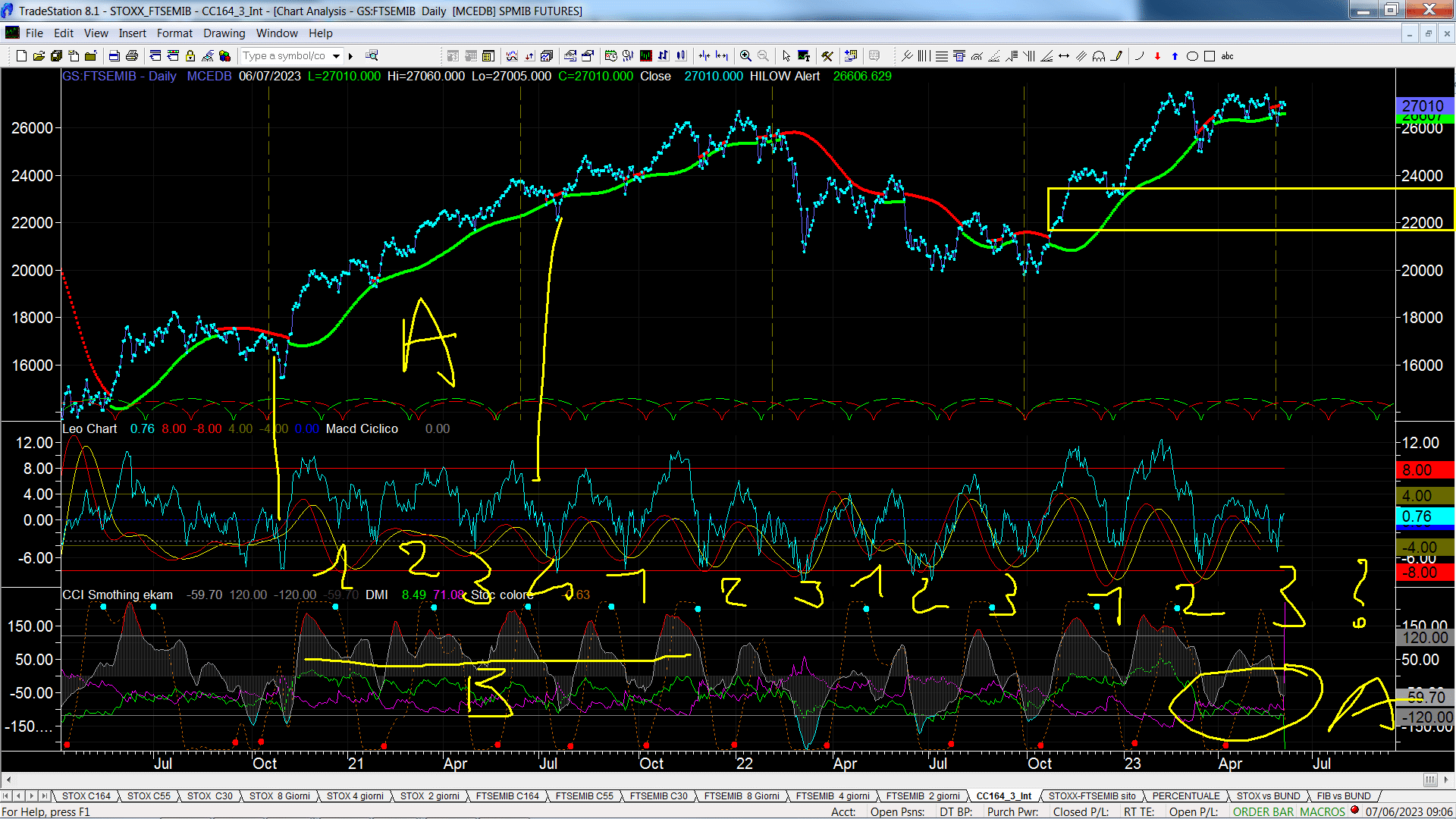The width and height of the screenshot is (1456, 819).
Task: Select the blue up arrow tool
Action: point(1175,56)
